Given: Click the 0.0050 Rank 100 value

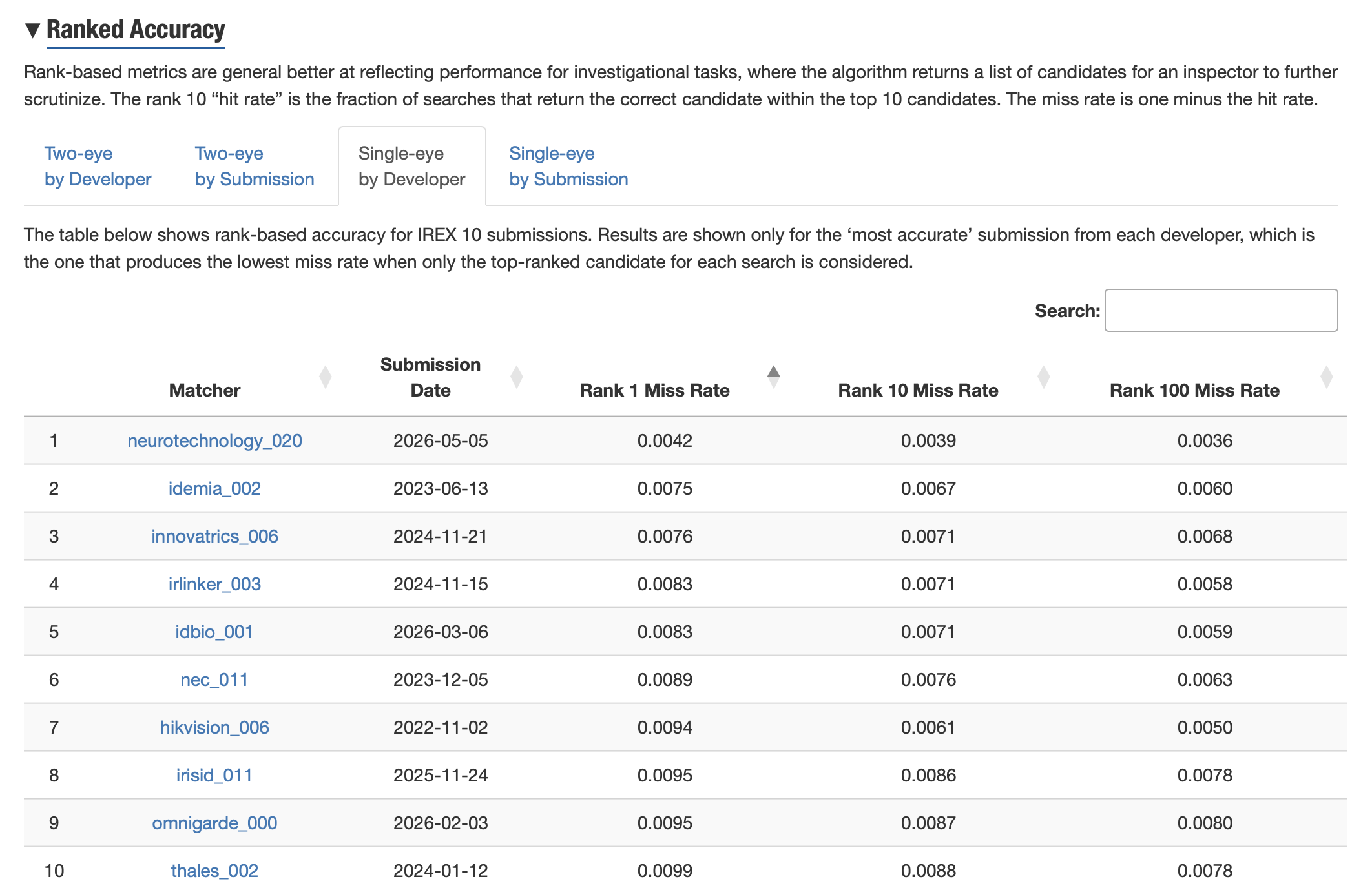Looking at the screenshot, I should [x=1205, y=727].
